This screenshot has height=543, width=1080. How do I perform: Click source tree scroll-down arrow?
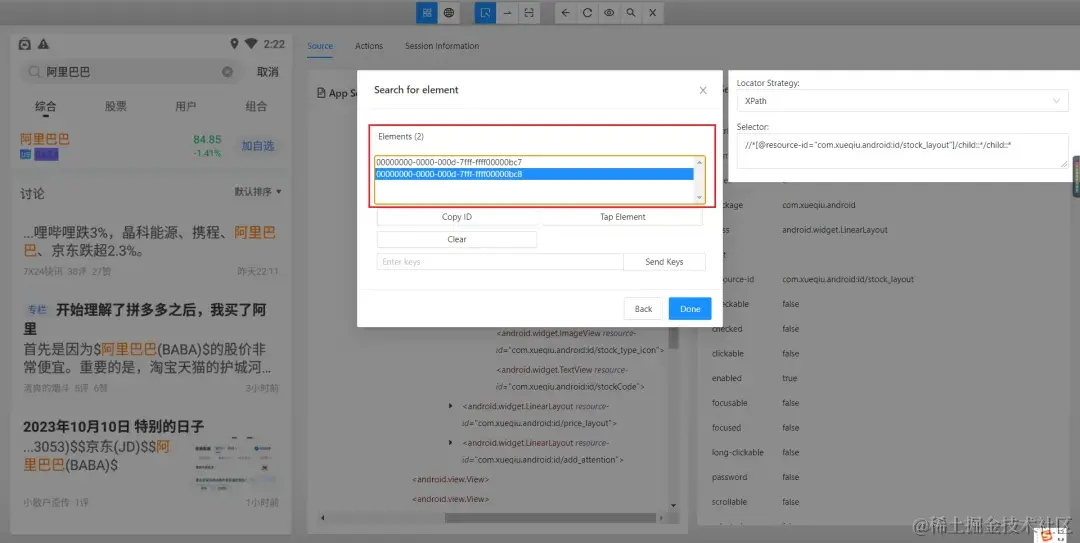pyautogui.click(x=673, y=505)
